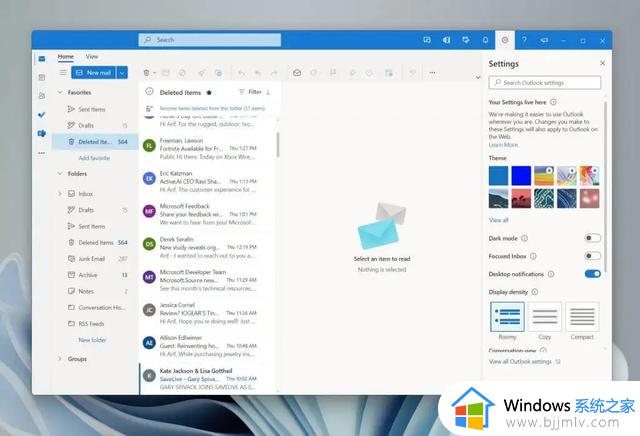Show more apps ellipsis in left rail
640x436 pixels.
point(42,153)
